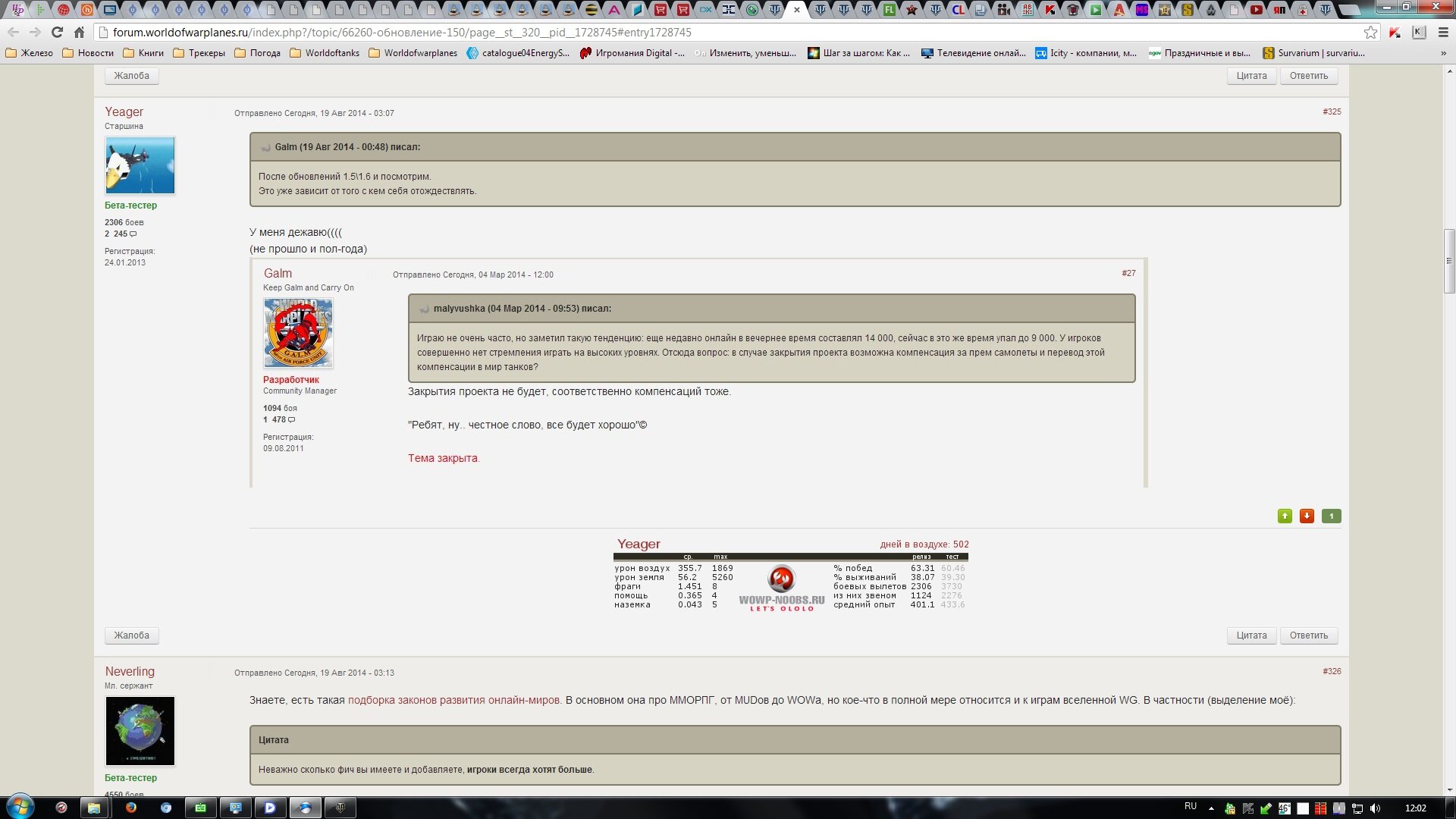Click Цитата button under Yeager's post
The image size is (1456, 819).
point(1251,635)
